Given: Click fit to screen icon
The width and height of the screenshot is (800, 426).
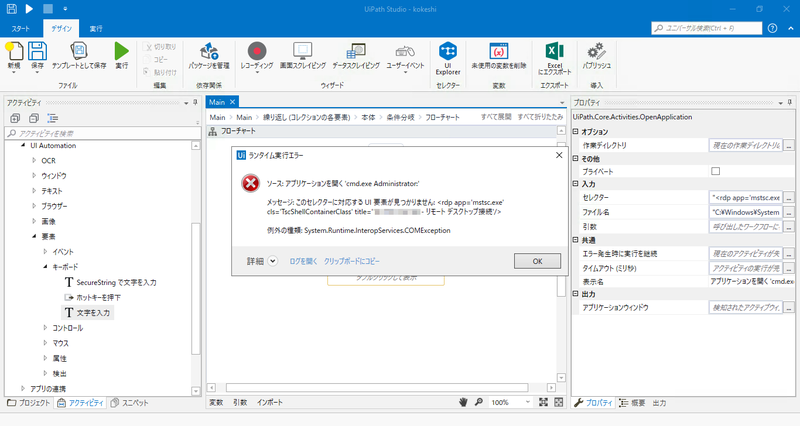Looking at the screenshot, I should click(543, 402).
